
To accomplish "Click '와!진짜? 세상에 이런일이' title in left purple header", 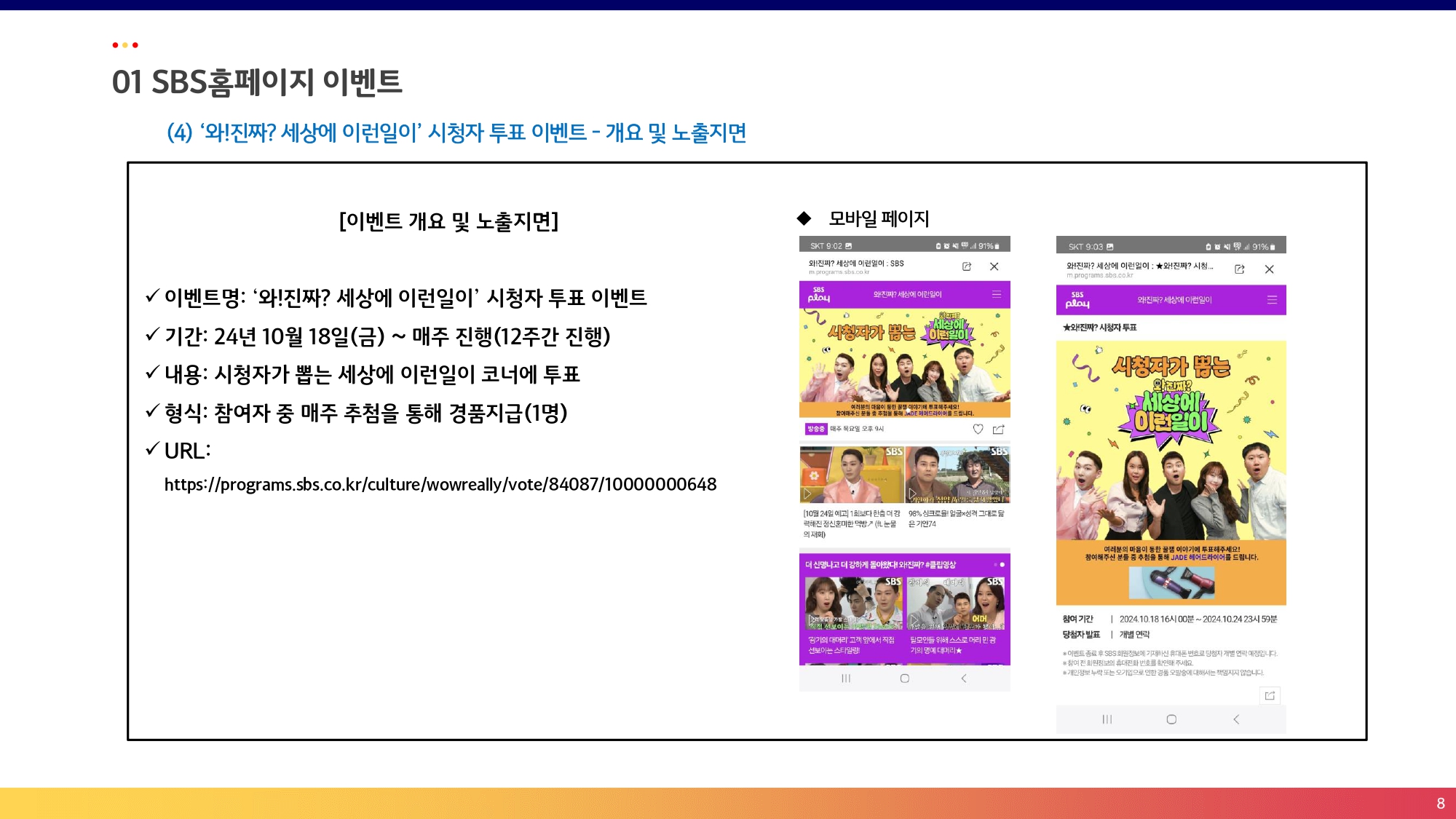I will click(x=907, y=295).
